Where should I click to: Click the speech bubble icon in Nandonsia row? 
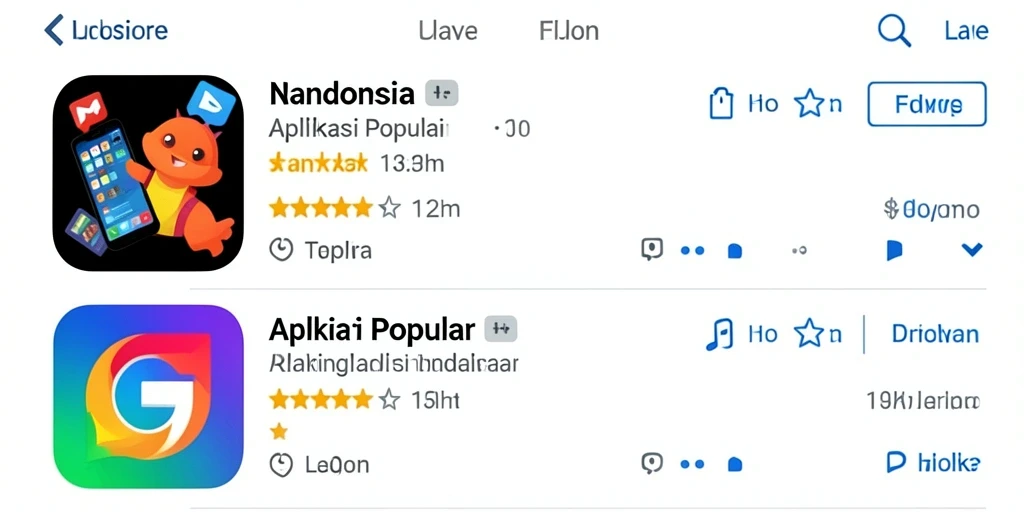coord(652,249)
